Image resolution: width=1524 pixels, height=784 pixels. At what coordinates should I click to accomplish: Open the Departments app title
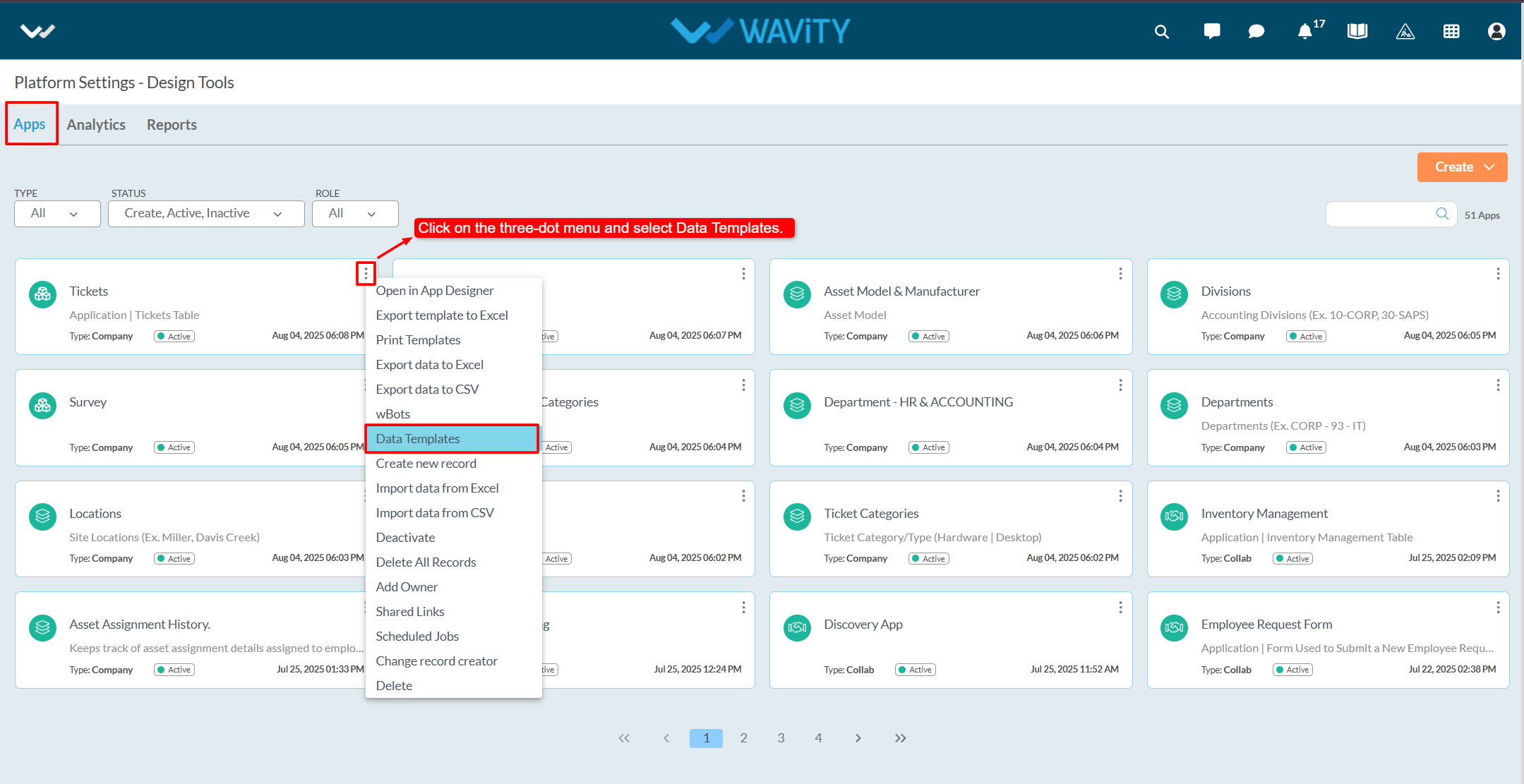tap(1237, 402)
